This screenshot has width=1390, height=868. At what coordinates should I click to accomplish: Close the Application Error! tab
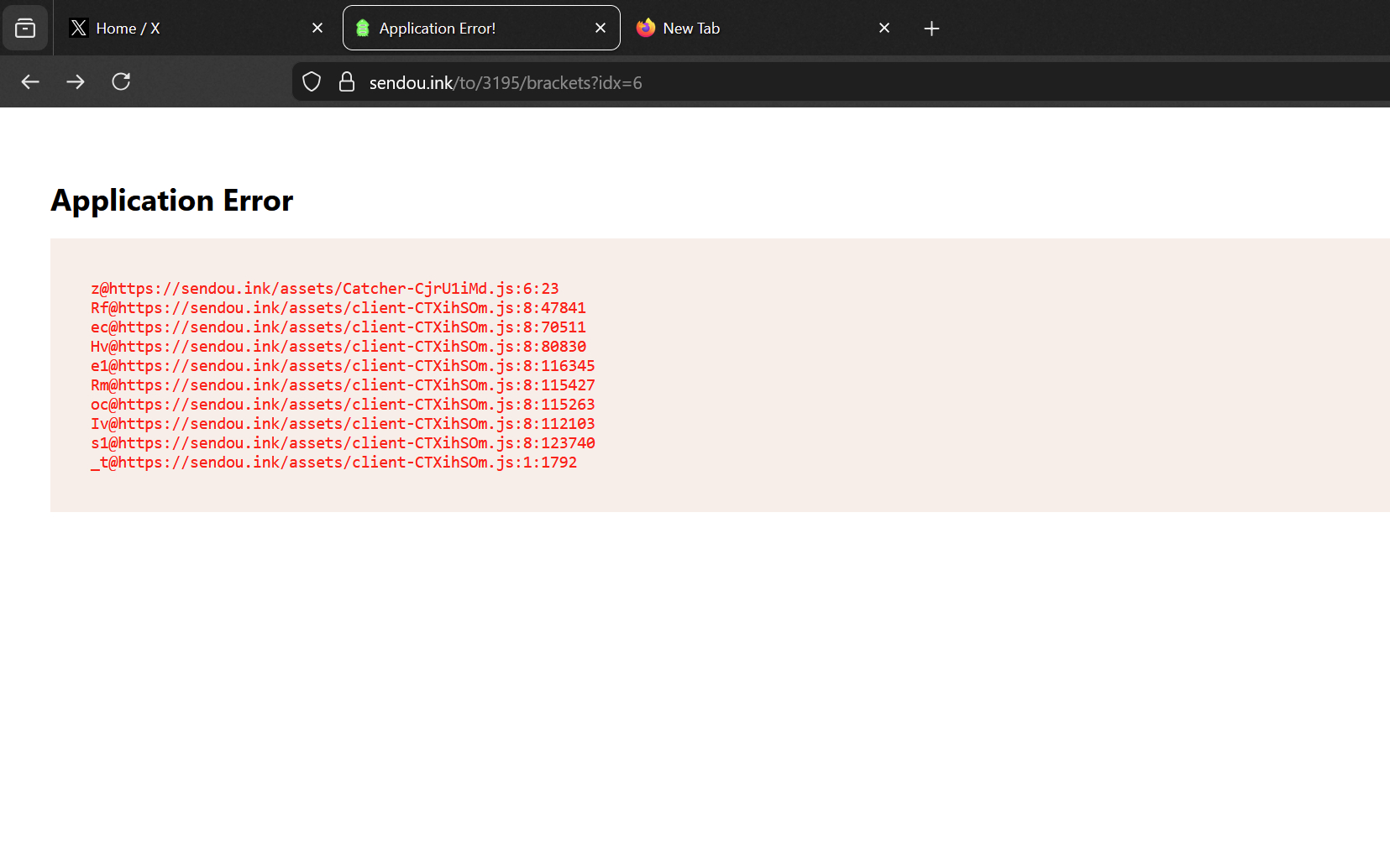[x=601, y=29]
